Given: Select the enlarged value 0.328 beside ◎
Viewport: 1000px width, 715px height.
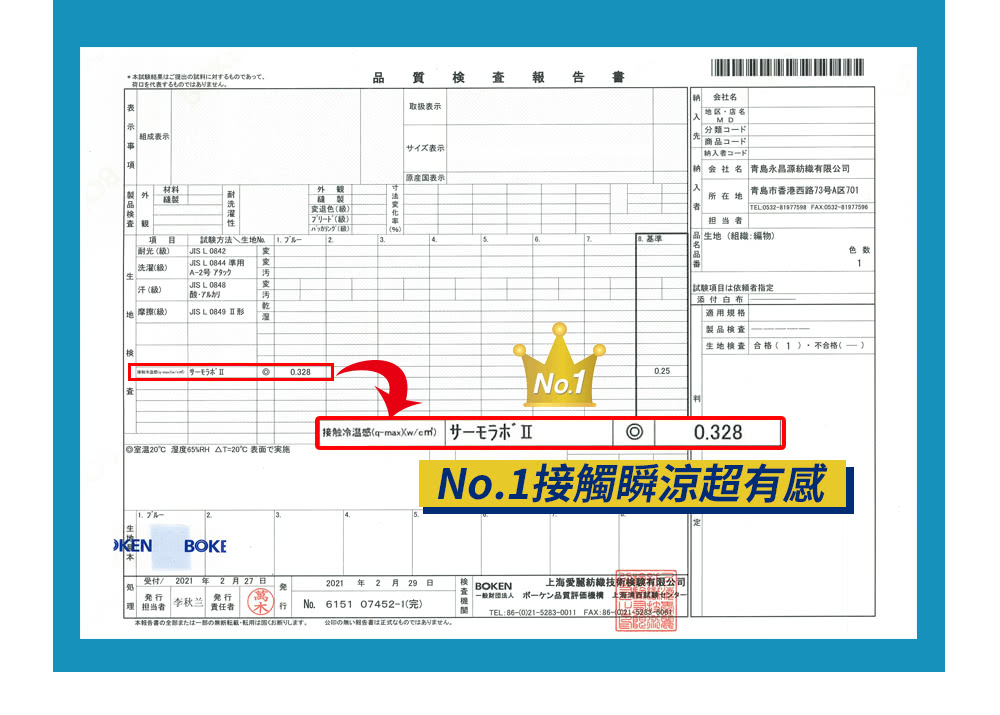Looking at the screenshot, I should pos(717,432).
